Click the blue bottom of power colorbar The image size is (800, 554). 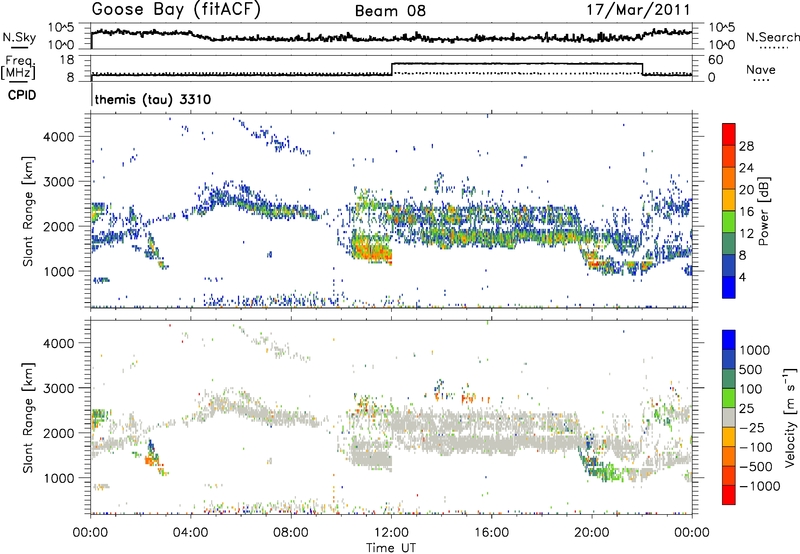coord(729,287)
